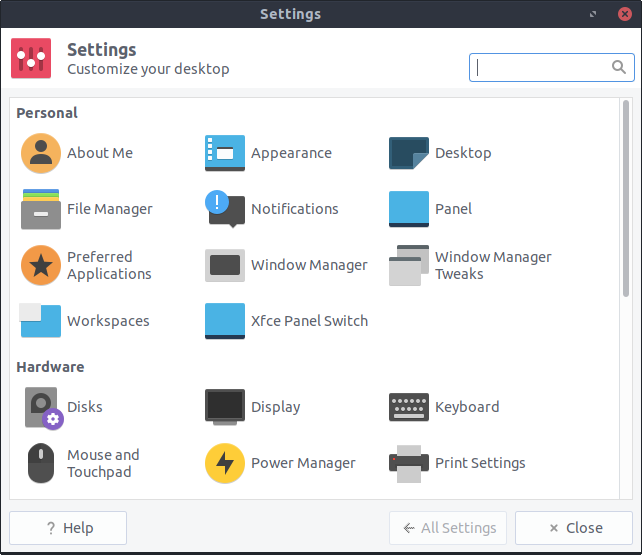Screen dimensions: 642x555
Task: Click the 'File Manager' label
Action: [x=110, y=209]
